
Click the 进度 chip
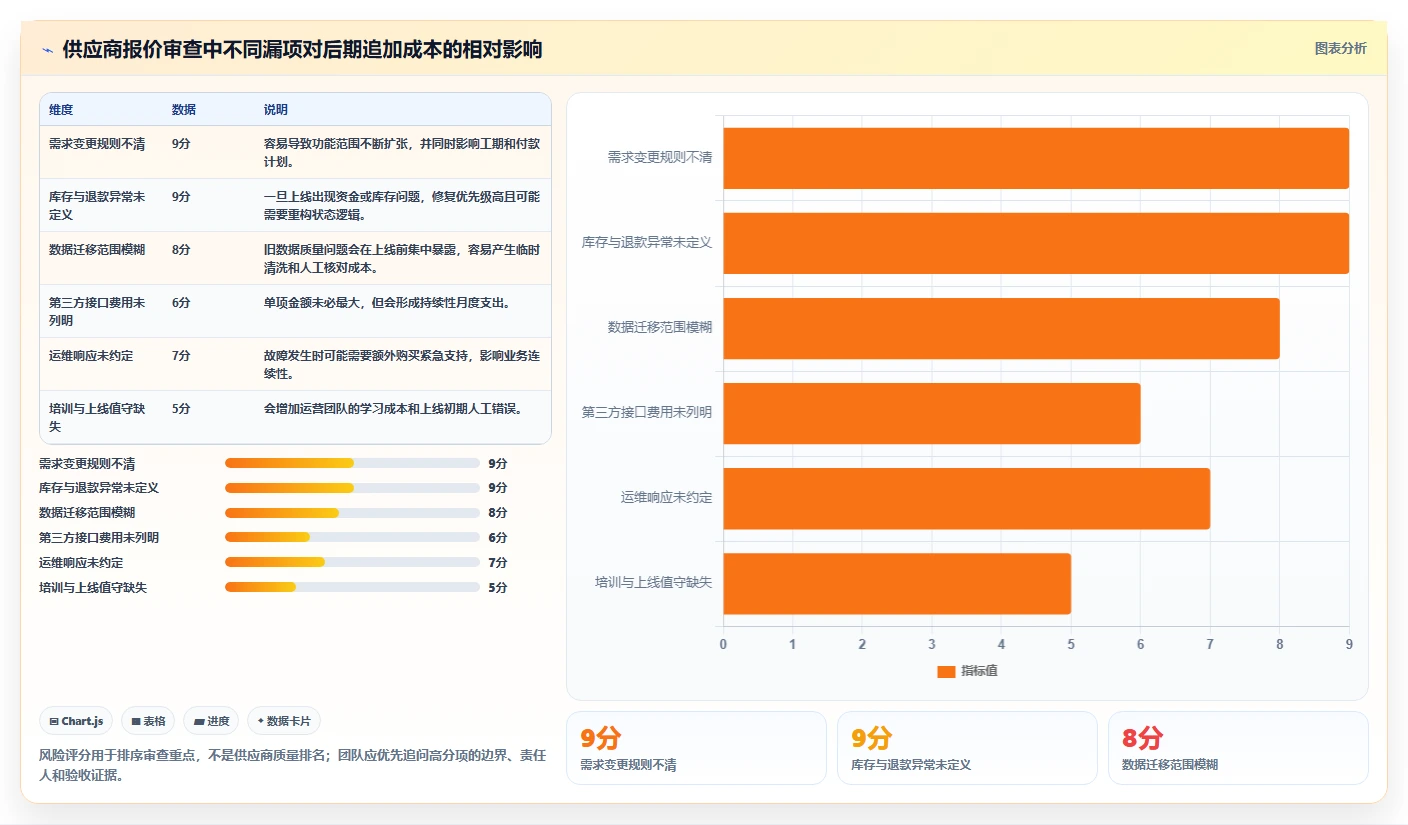click(x=211, y=721)
